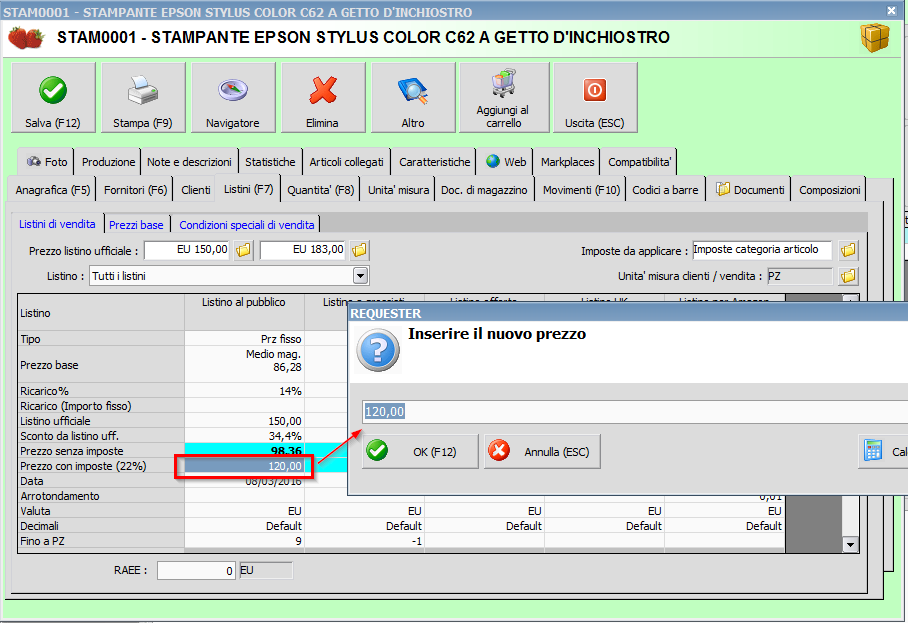Image resolution: width=908 pixels, height=623 pixels.
Task: Open the Articoli collegati tab
Action: click(x=346, y=162)
